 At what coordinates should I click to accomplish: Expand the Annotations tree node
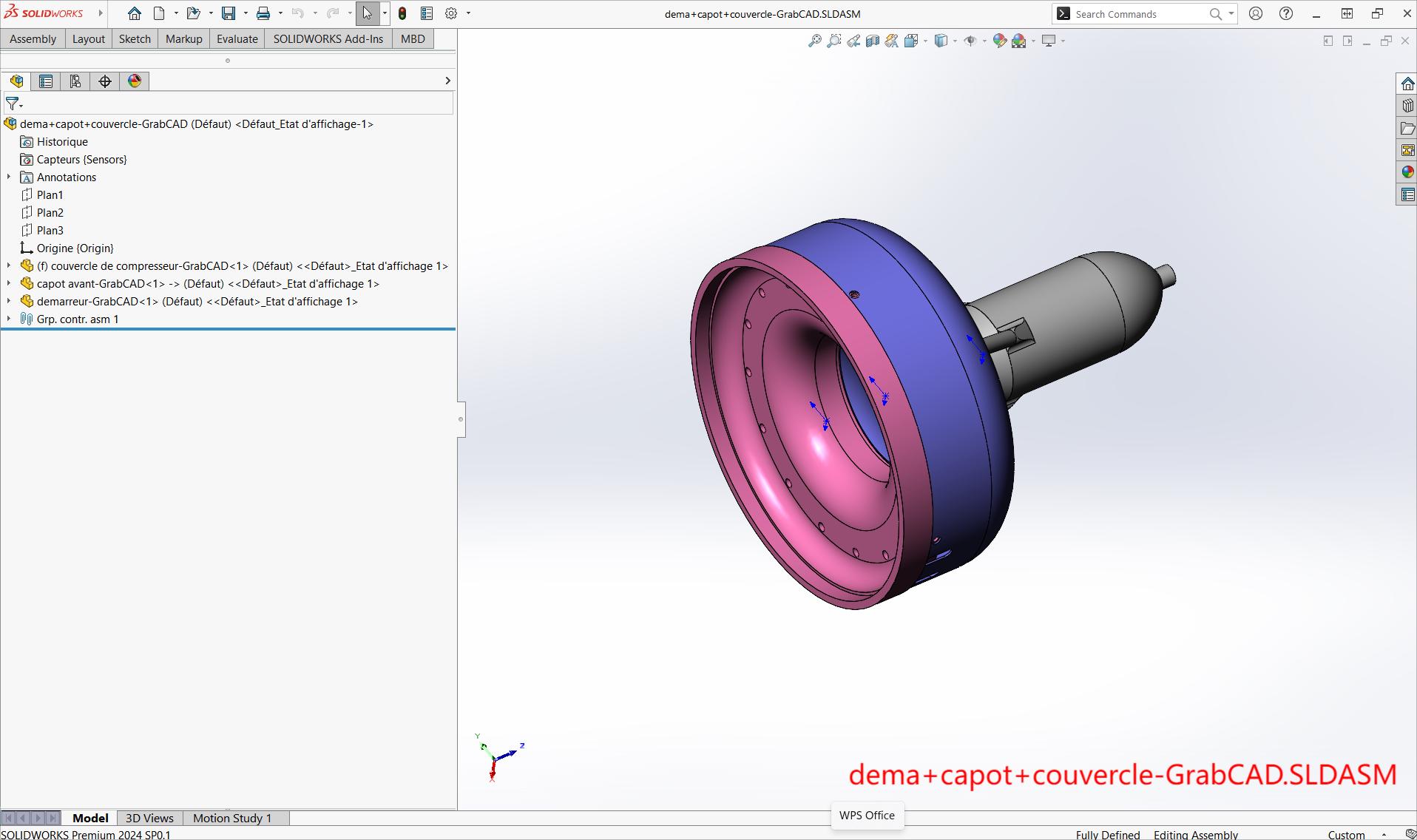9,177
